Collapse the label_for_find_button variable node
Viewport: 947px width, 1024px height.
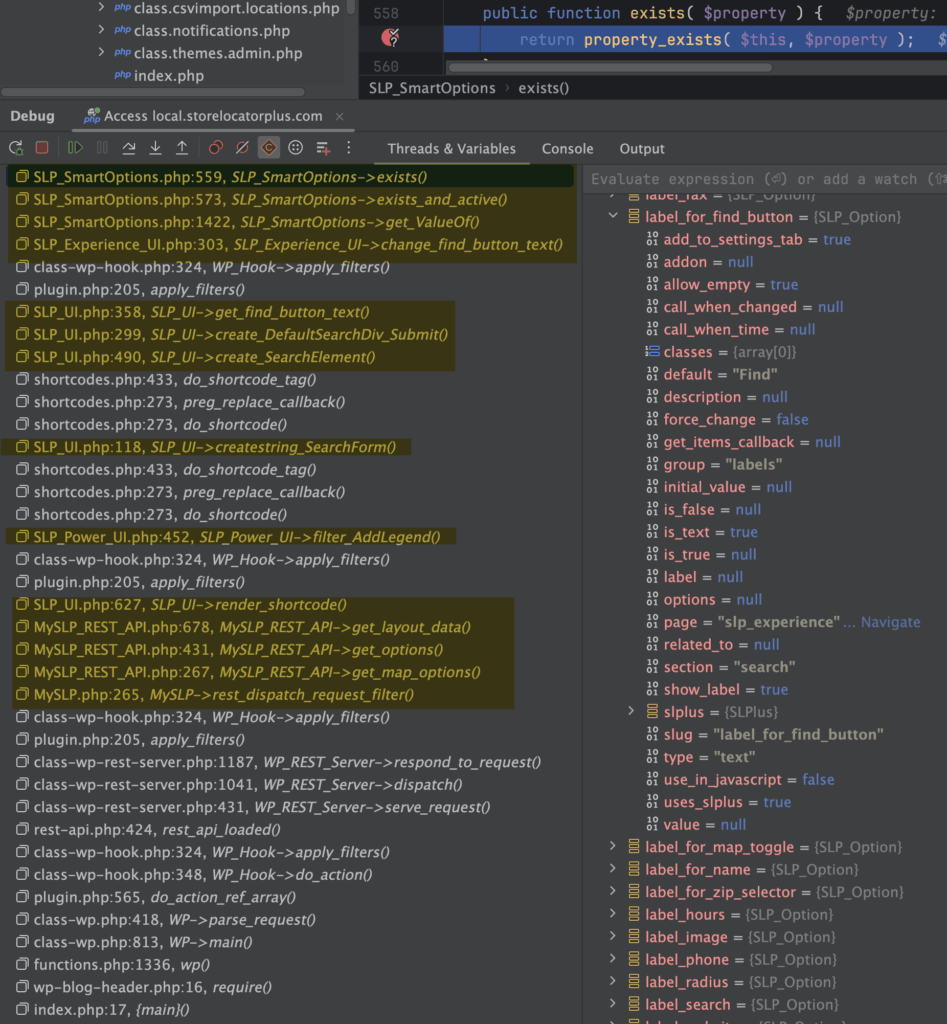pos(613,217)
